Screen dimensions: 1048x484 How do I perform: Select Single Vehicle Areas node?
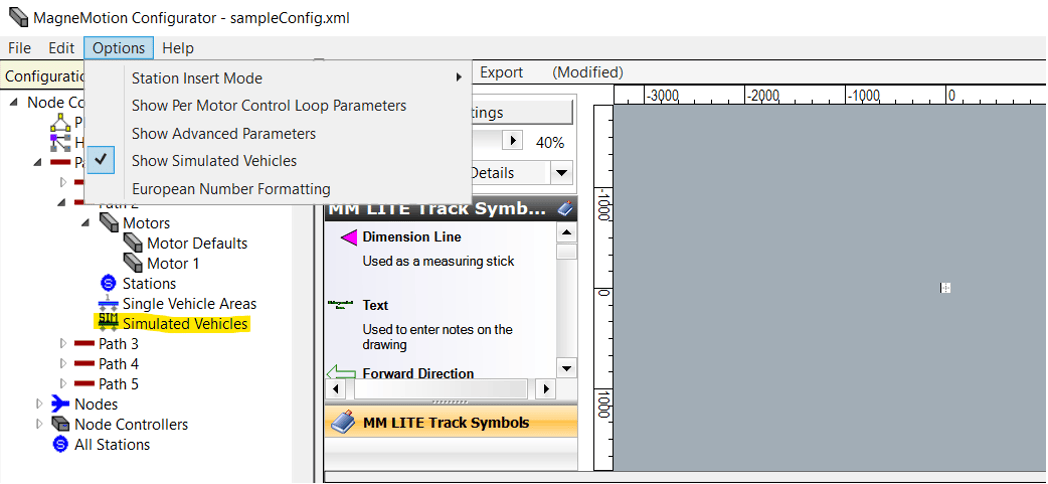click(x=189, y=304)
